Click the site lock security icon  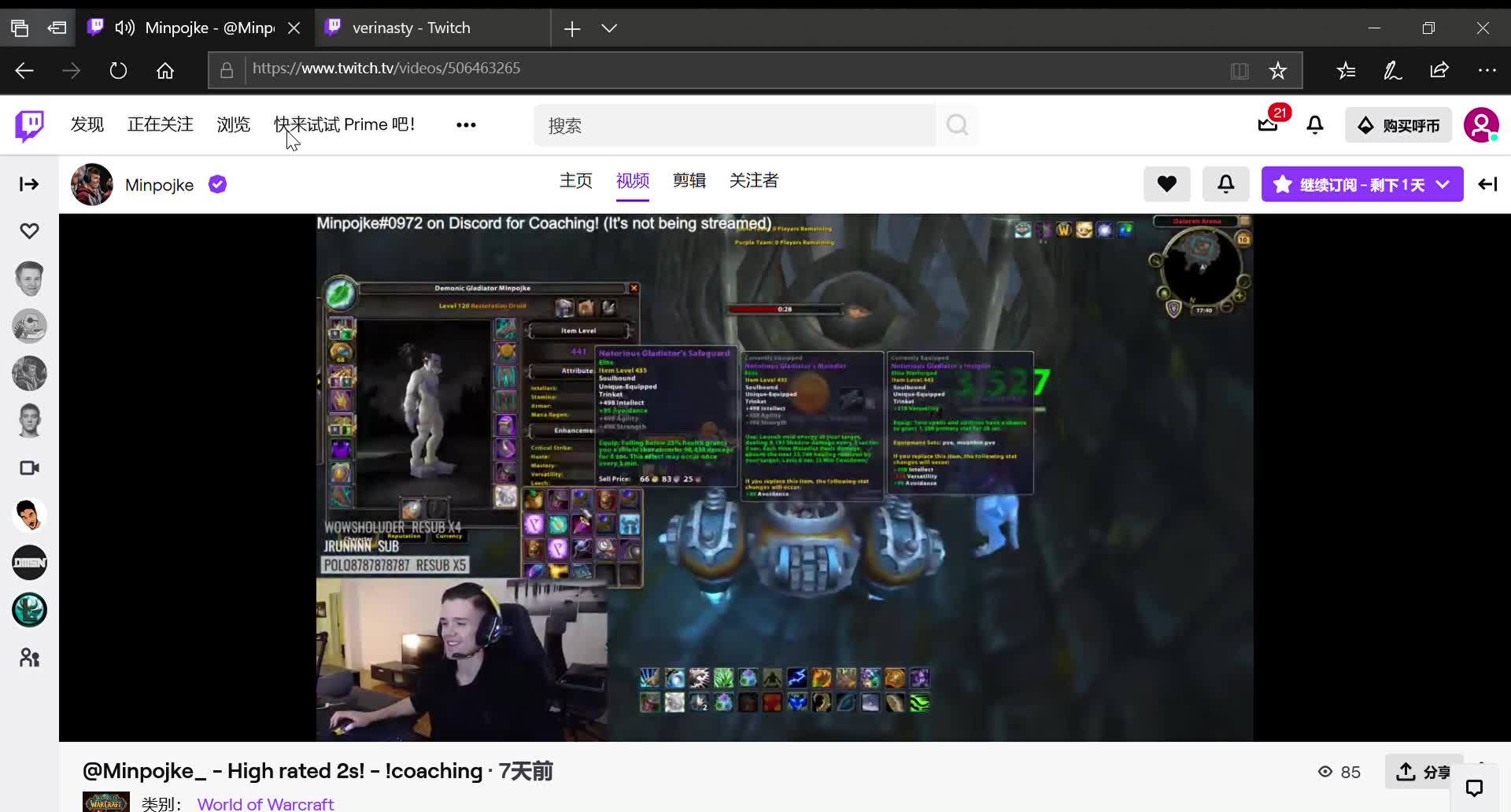click(x=227, y=71)
